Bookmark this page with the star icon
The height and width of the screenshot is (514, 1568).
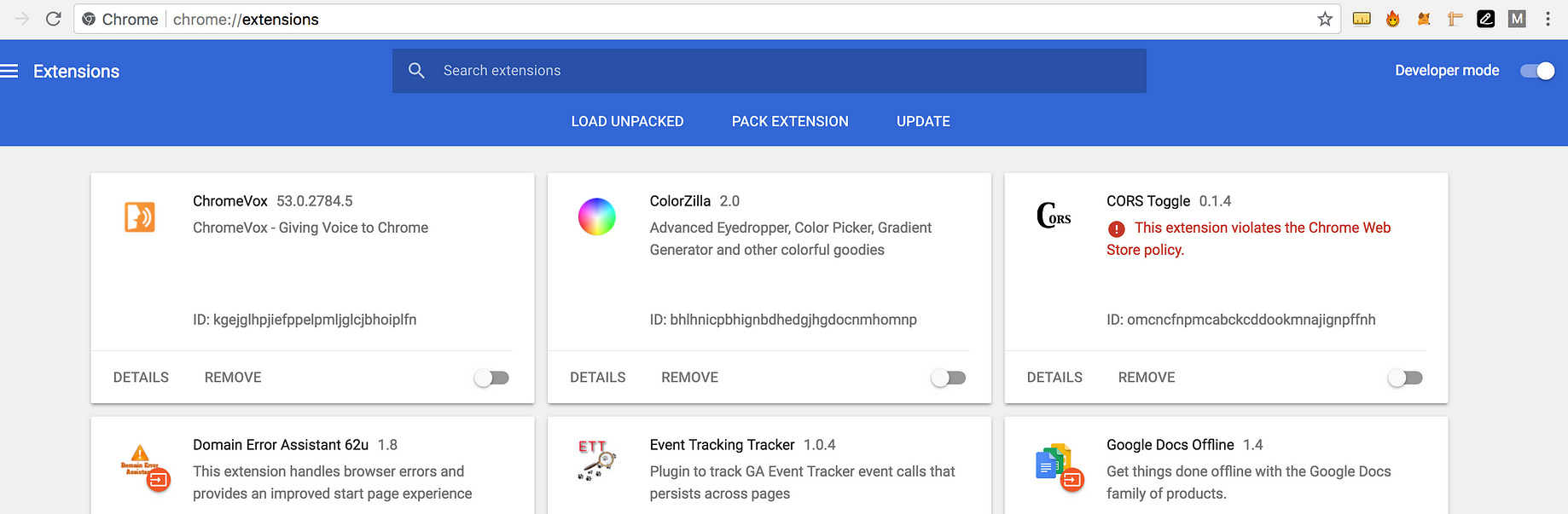click(x=1325, y=19)
